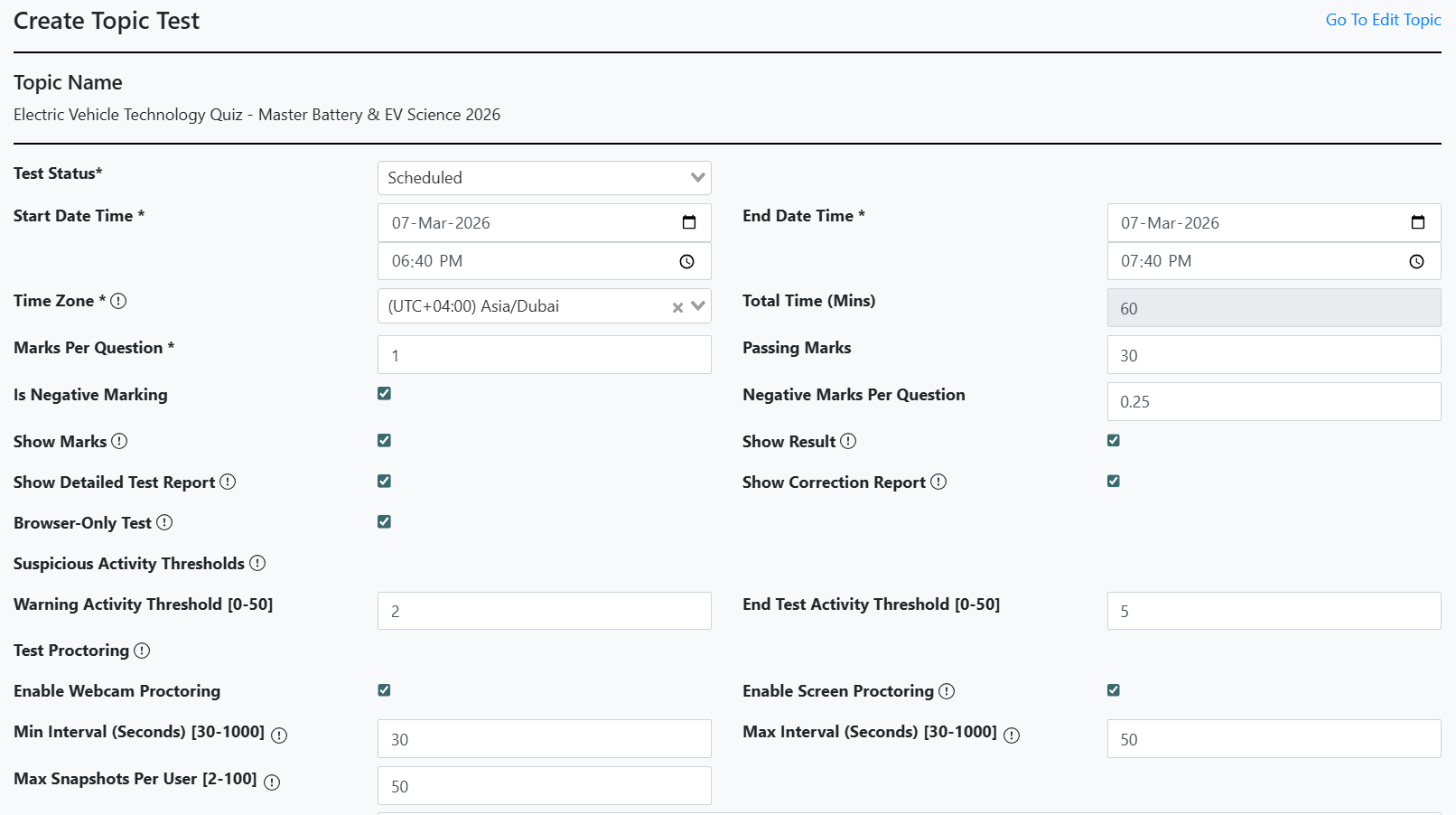Open the Start Time clock picker

pos(686,261)
